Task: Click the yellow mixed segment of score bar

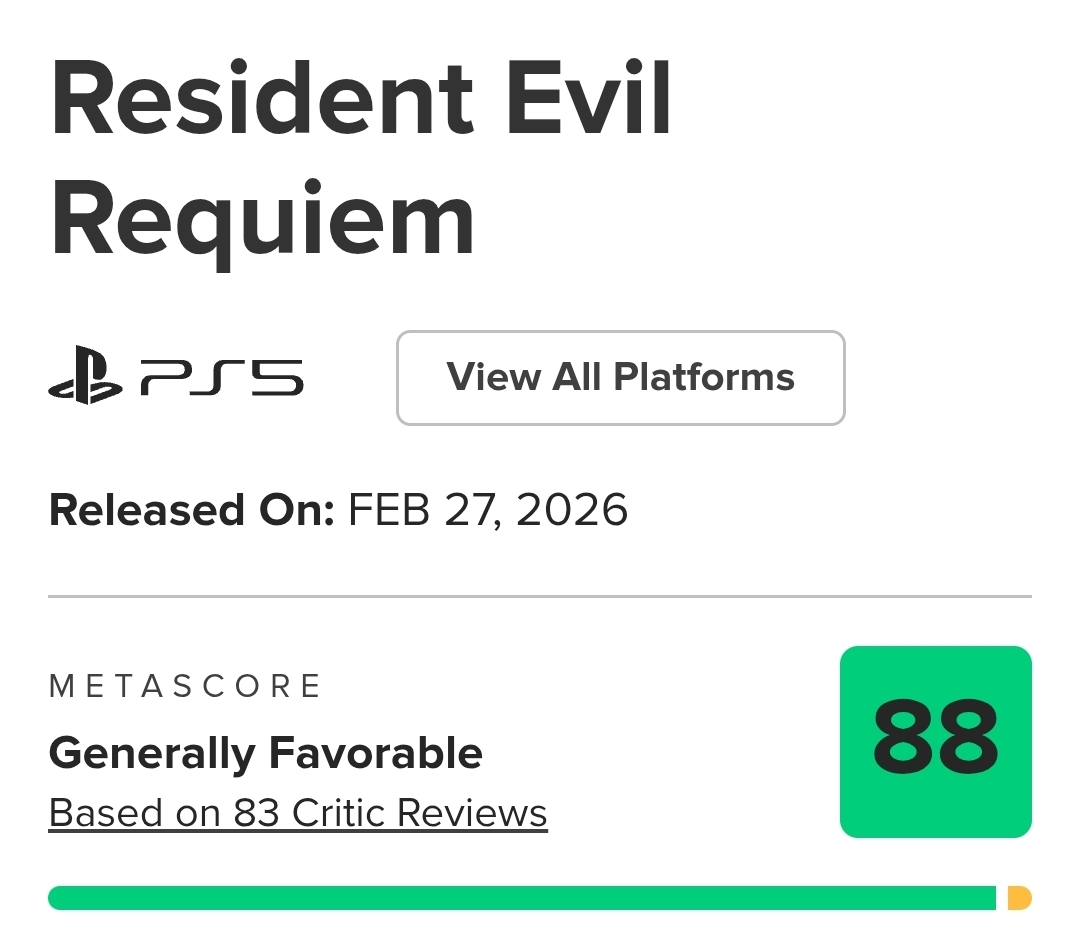Action: click(1019, 898)
